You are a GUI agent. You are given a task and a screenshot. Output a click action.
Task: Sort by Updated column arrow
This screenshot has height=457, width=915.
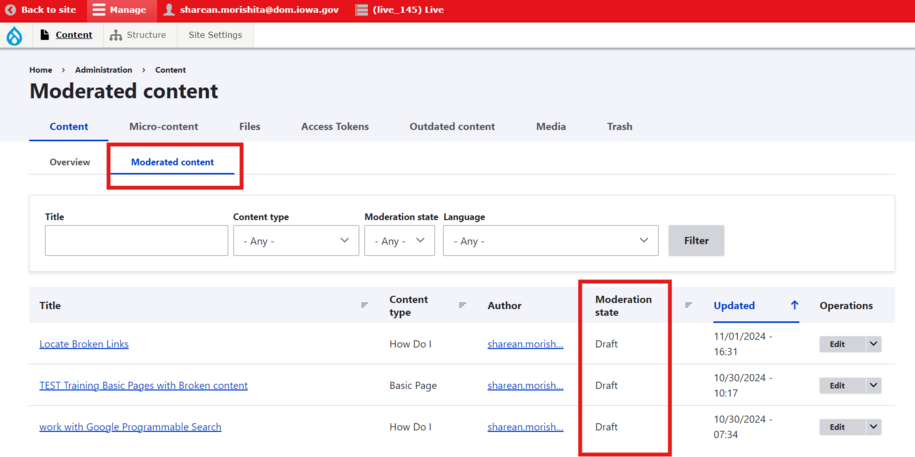(x=795, y=305)
